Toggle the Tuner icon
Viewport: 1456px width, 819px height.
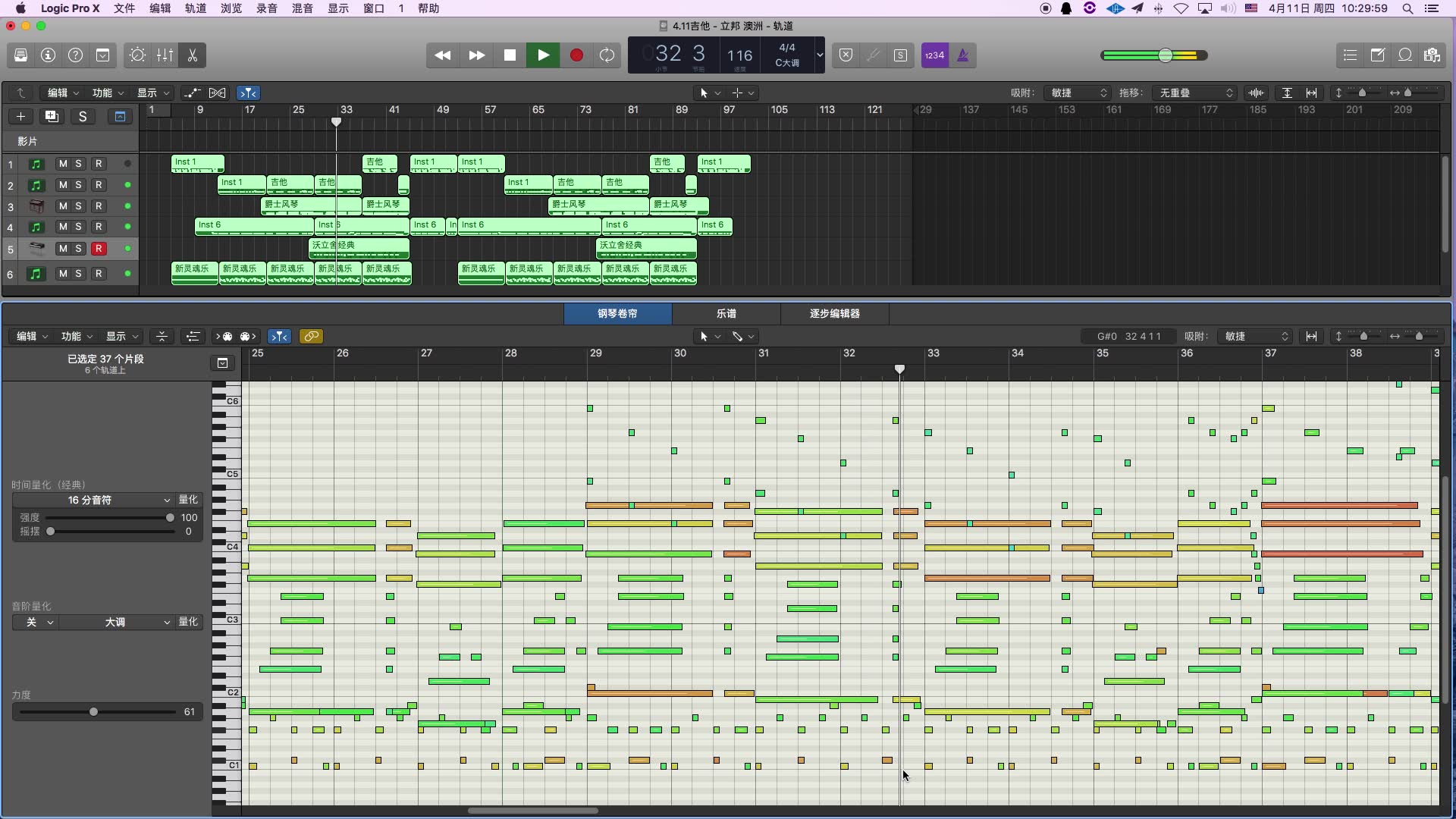(x=874, y=55)
